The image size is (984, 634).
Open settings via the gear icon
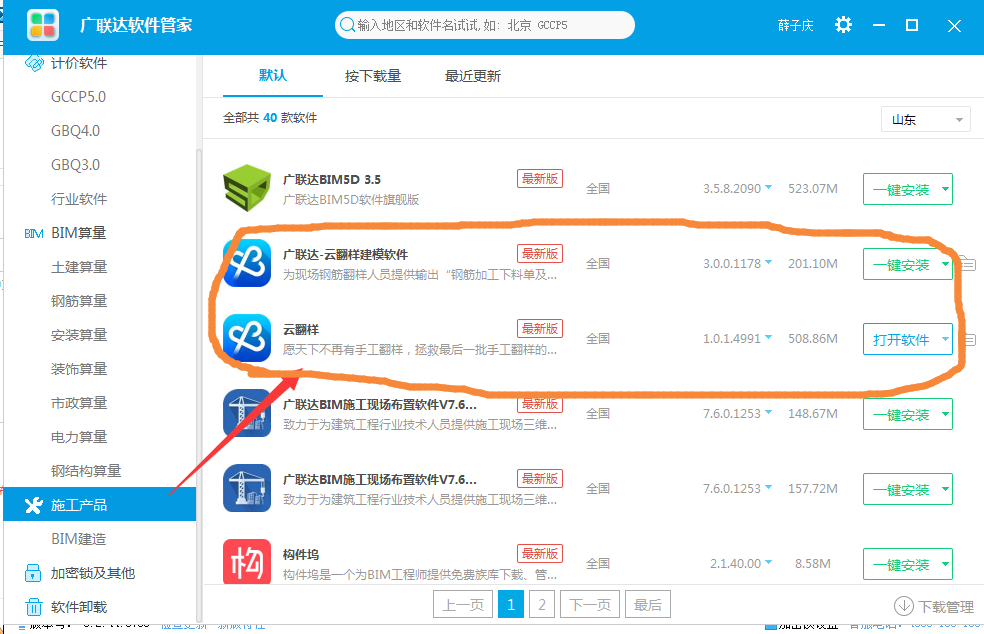tap(843, 25)
